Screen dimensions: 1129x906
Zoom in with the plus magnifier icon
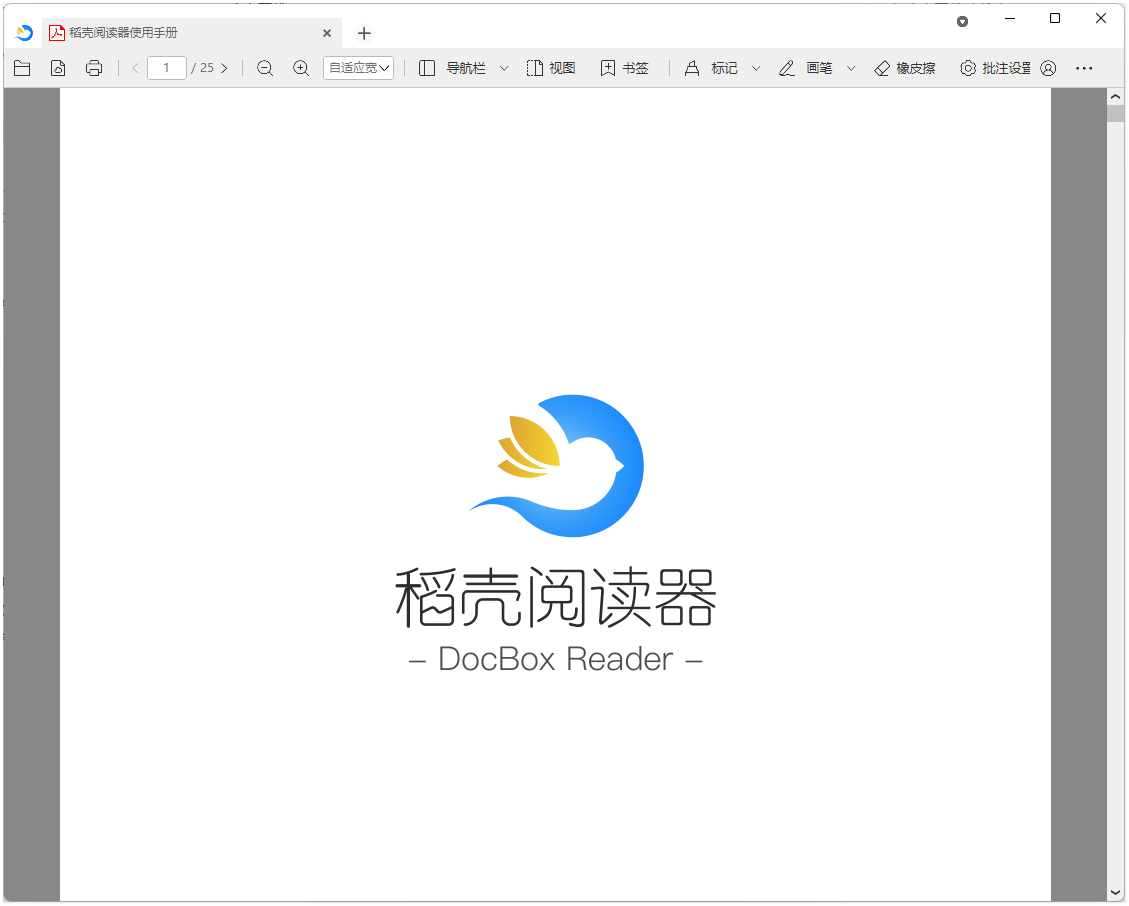[301, 68]
